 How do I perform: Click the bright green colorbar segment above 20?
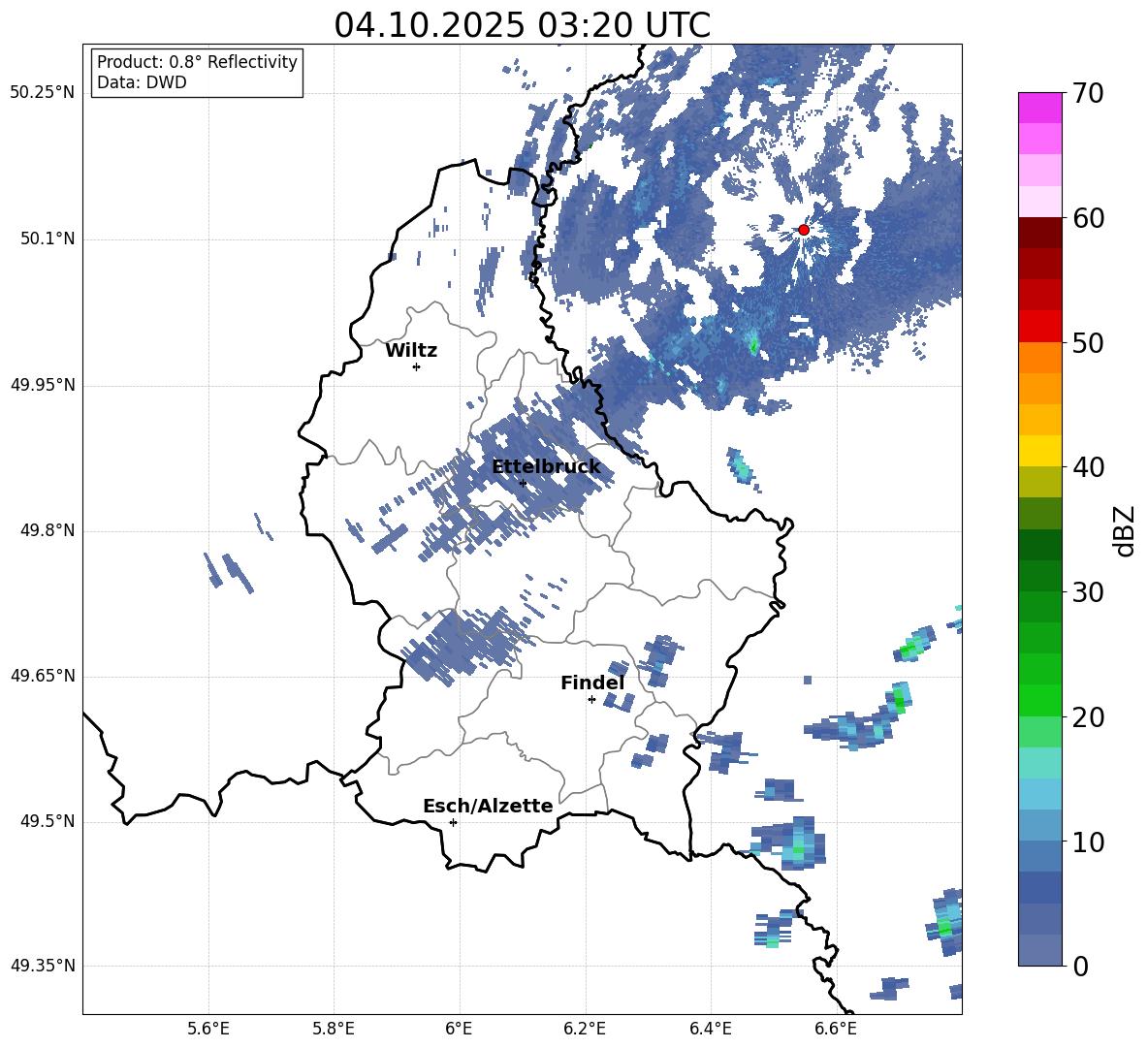[1039, 701]
